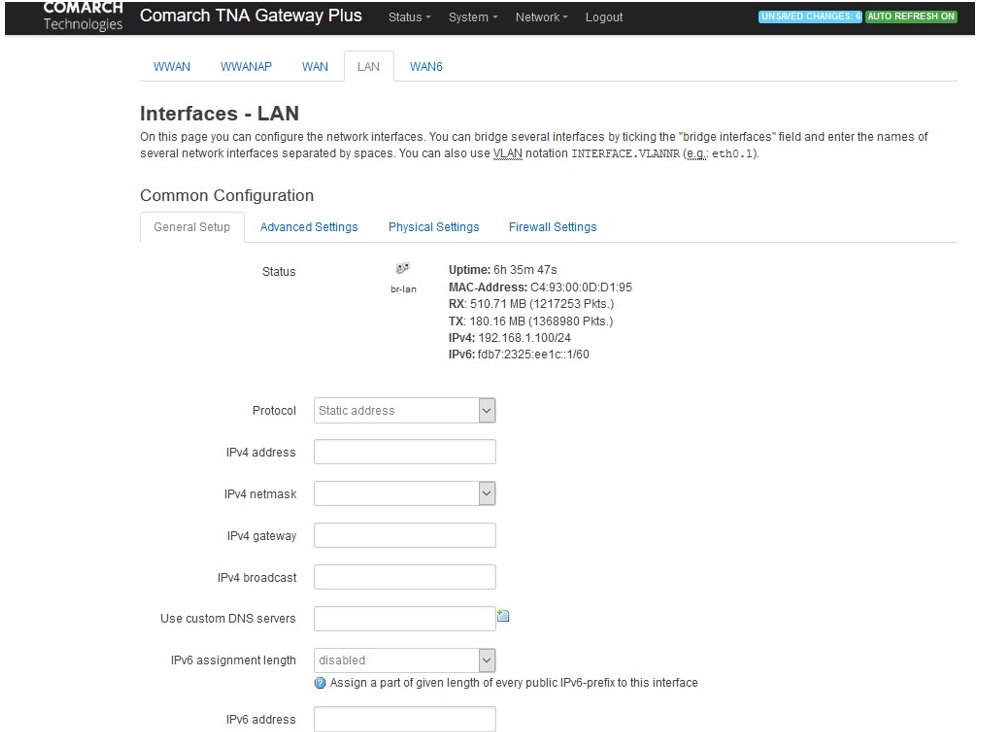Click the MAC-Address value C4:93:00:0D:D1:95
The height and width of the screenshot is (732, 981).
tap(581, 287)
